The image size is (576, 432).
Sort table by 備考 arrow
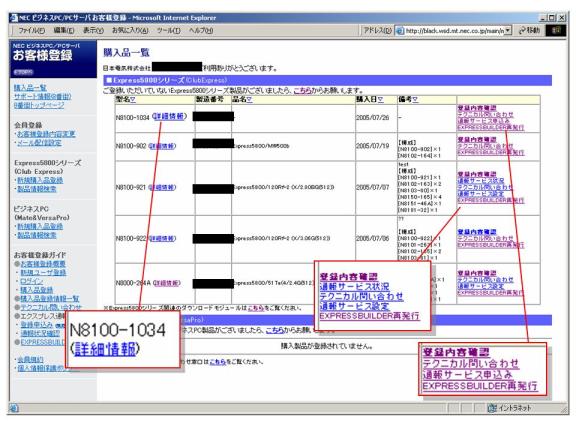click(415, 100)
